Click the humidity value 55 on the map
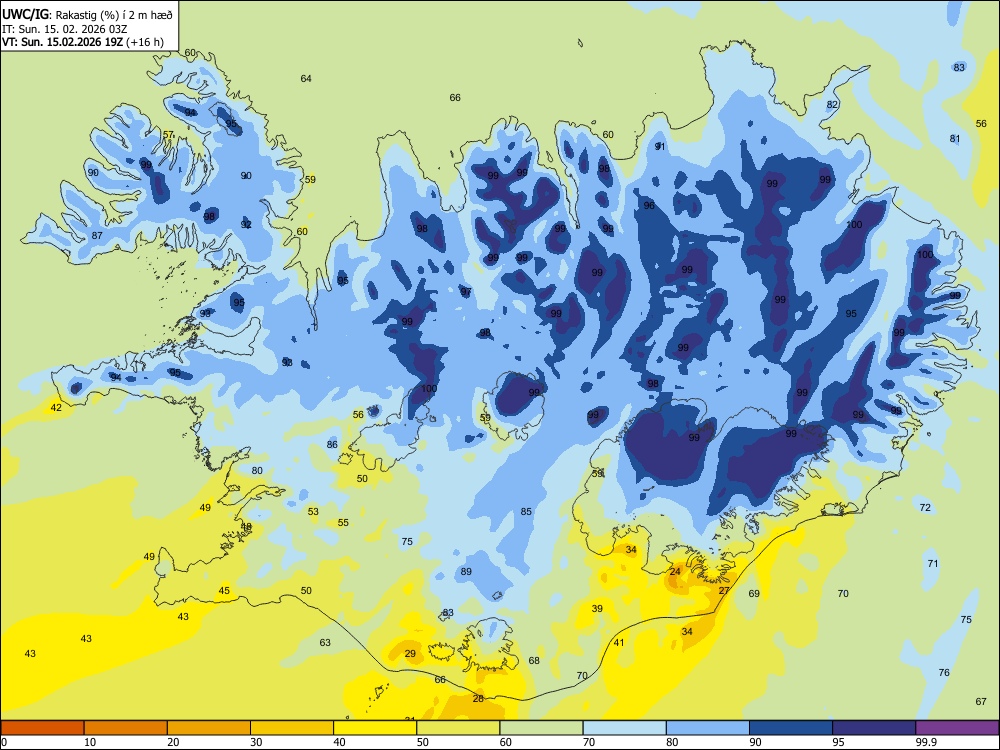Viewport: 1000px width, 750px height. [343, 522]
